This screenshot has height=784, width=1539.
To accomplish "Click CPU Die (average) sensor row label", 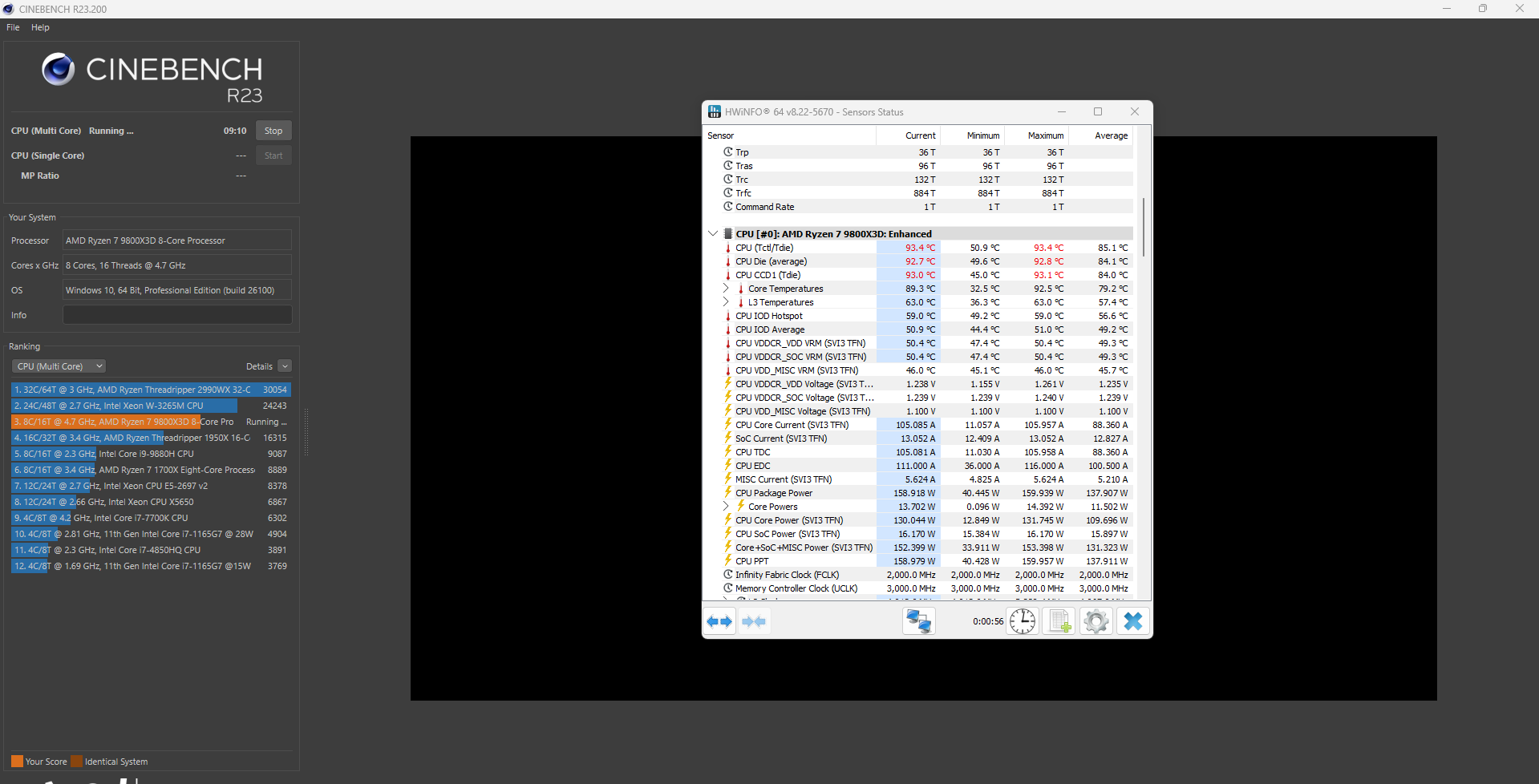I will coord(771,261).
